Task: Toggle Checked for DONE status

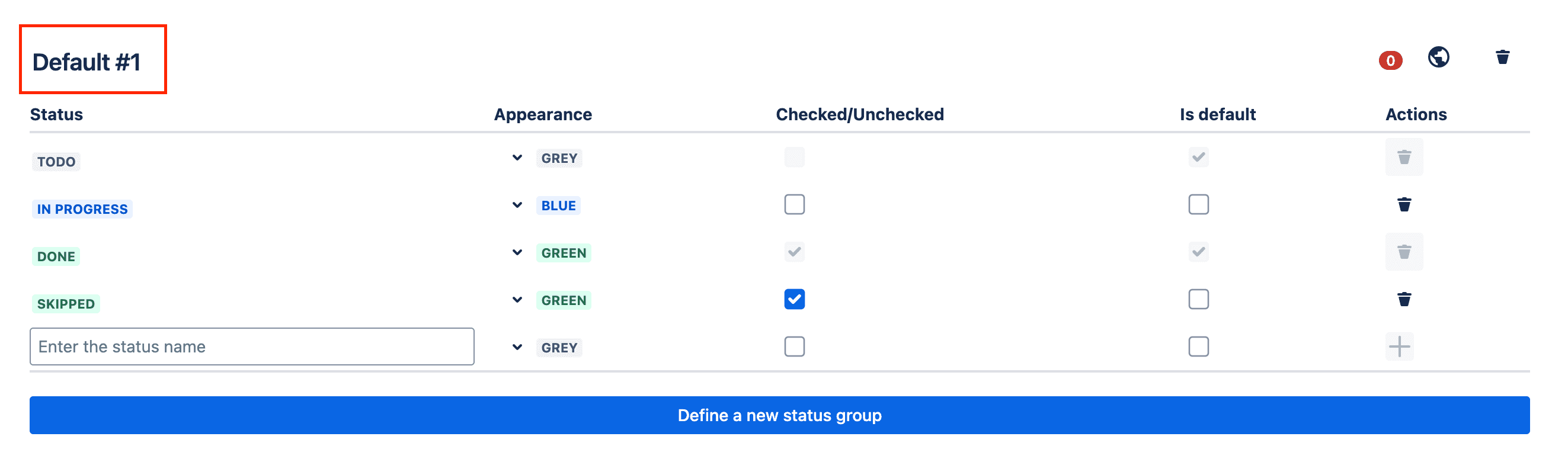Action: pos(794,252)
